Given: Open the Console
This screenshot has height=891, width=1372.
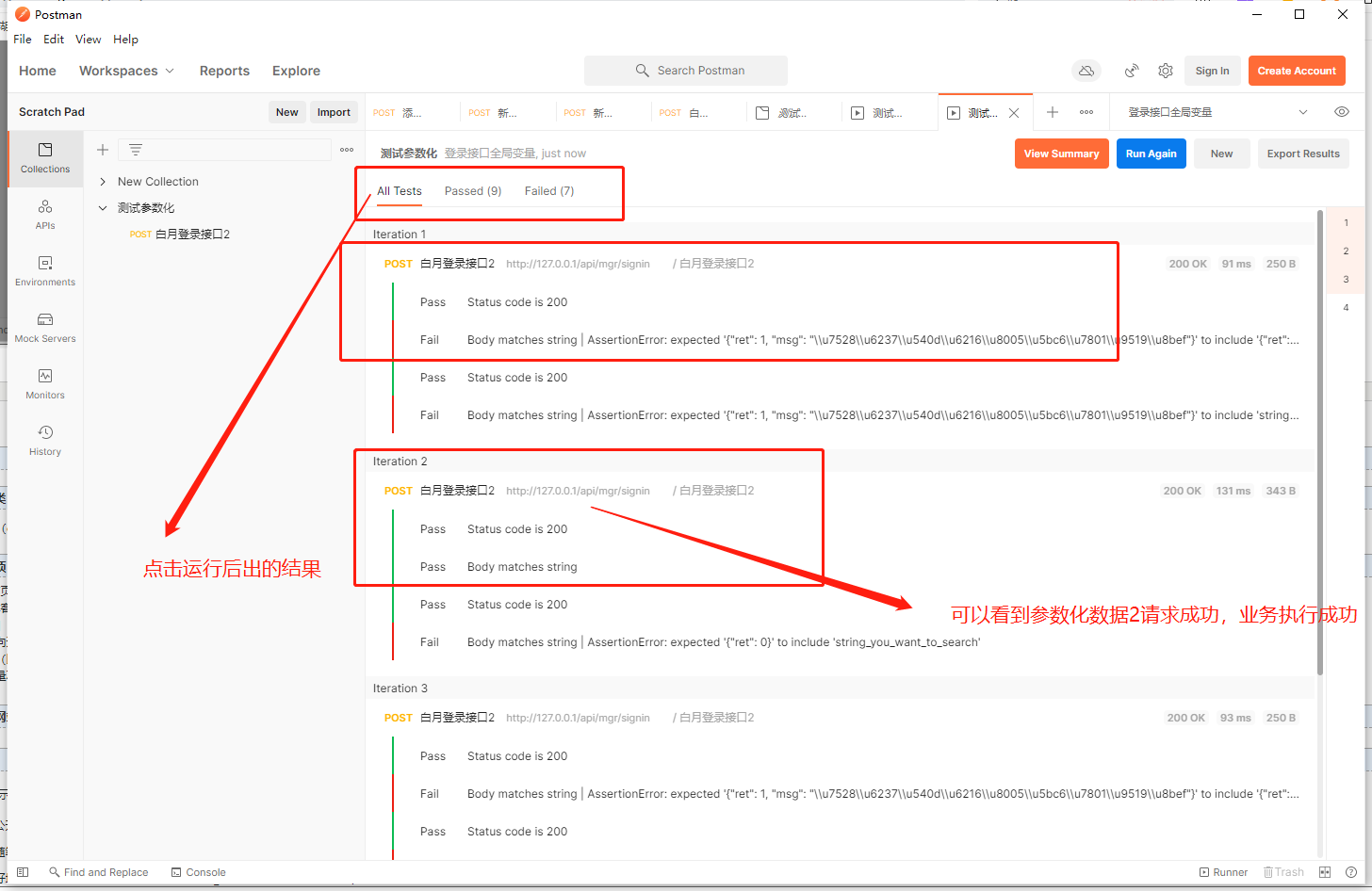Looking at the screenshot, I should tap(199, 872).
